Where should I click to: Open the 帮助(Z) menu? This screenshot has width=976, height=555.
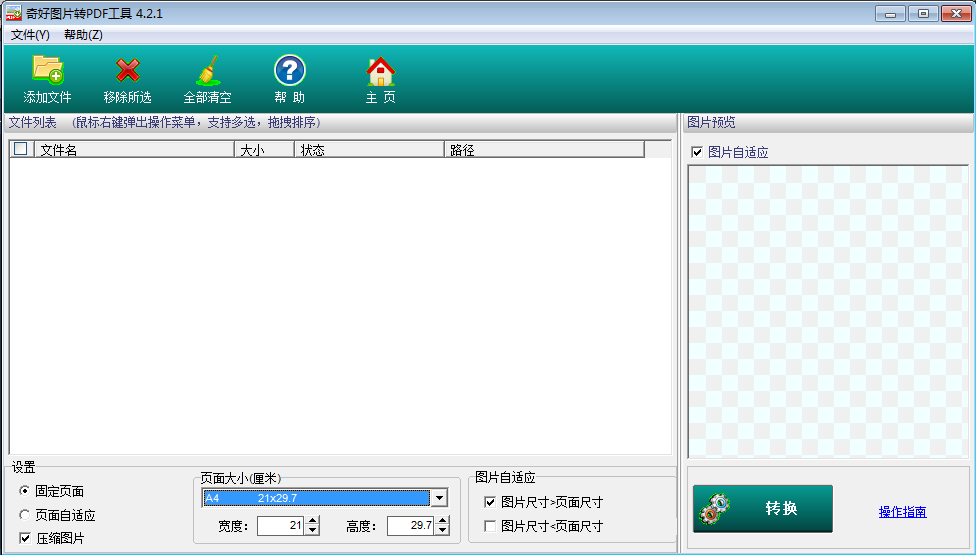83,35
